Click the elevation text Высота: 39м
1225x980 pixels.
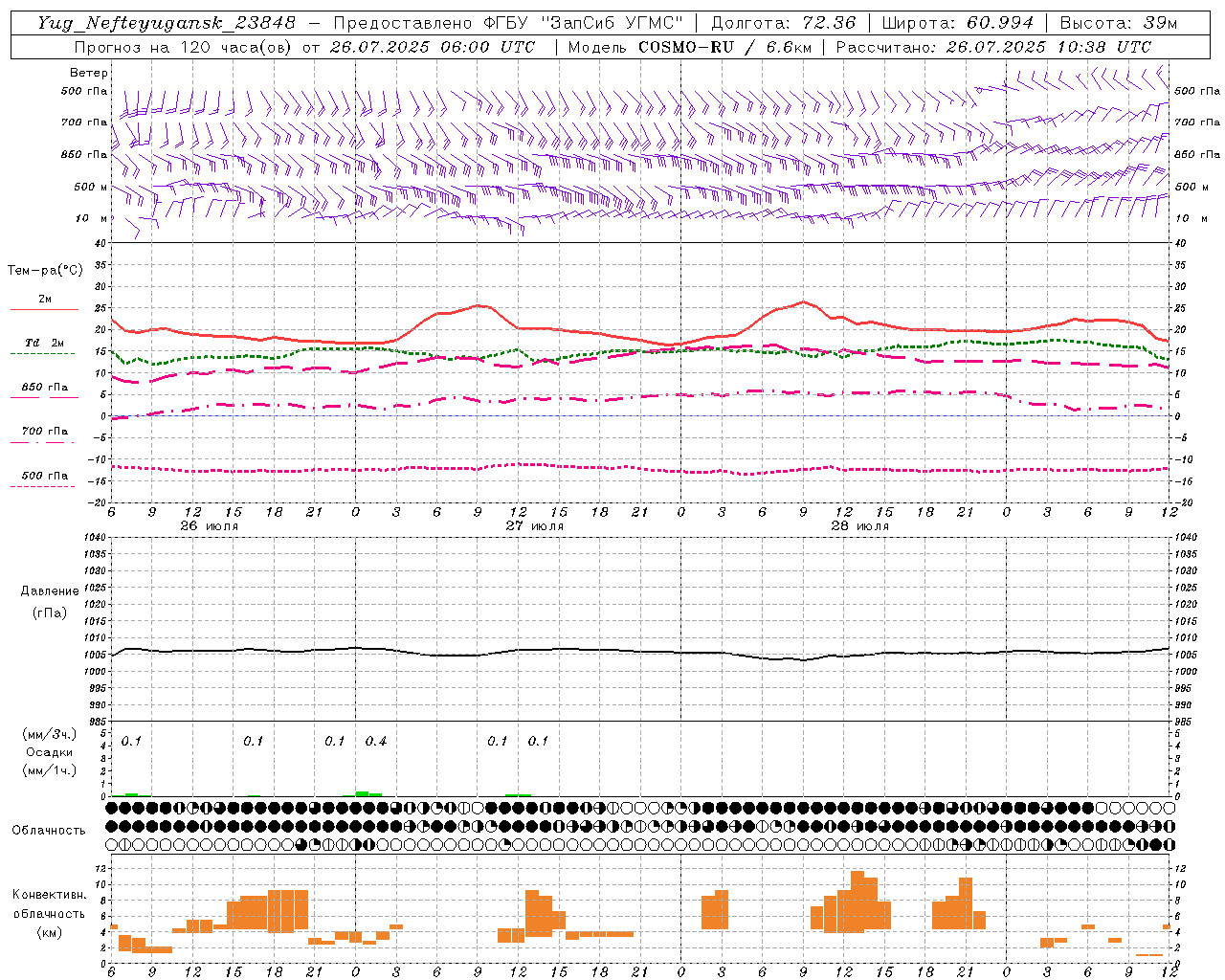point(1119,23)
